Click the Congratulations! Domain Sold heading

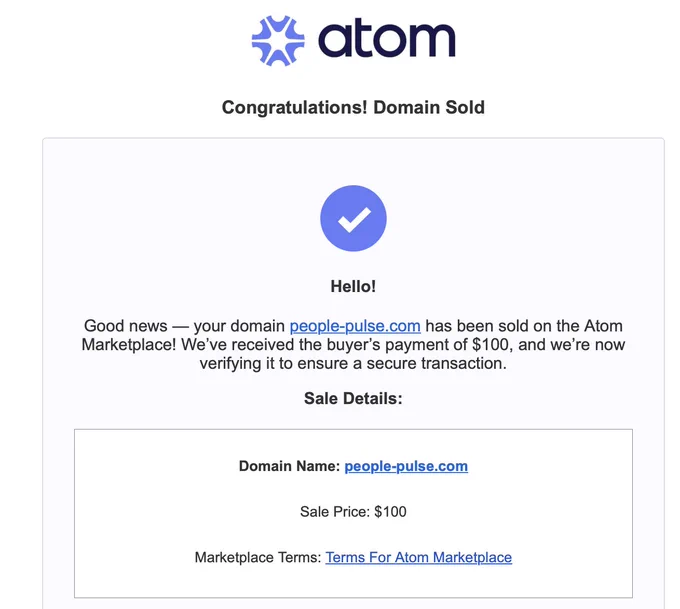click(353, 107)
